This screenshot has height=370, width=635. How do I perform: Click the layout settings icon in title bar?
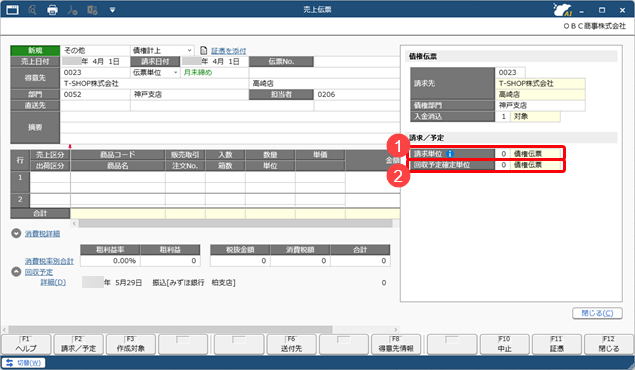point(92,10)
